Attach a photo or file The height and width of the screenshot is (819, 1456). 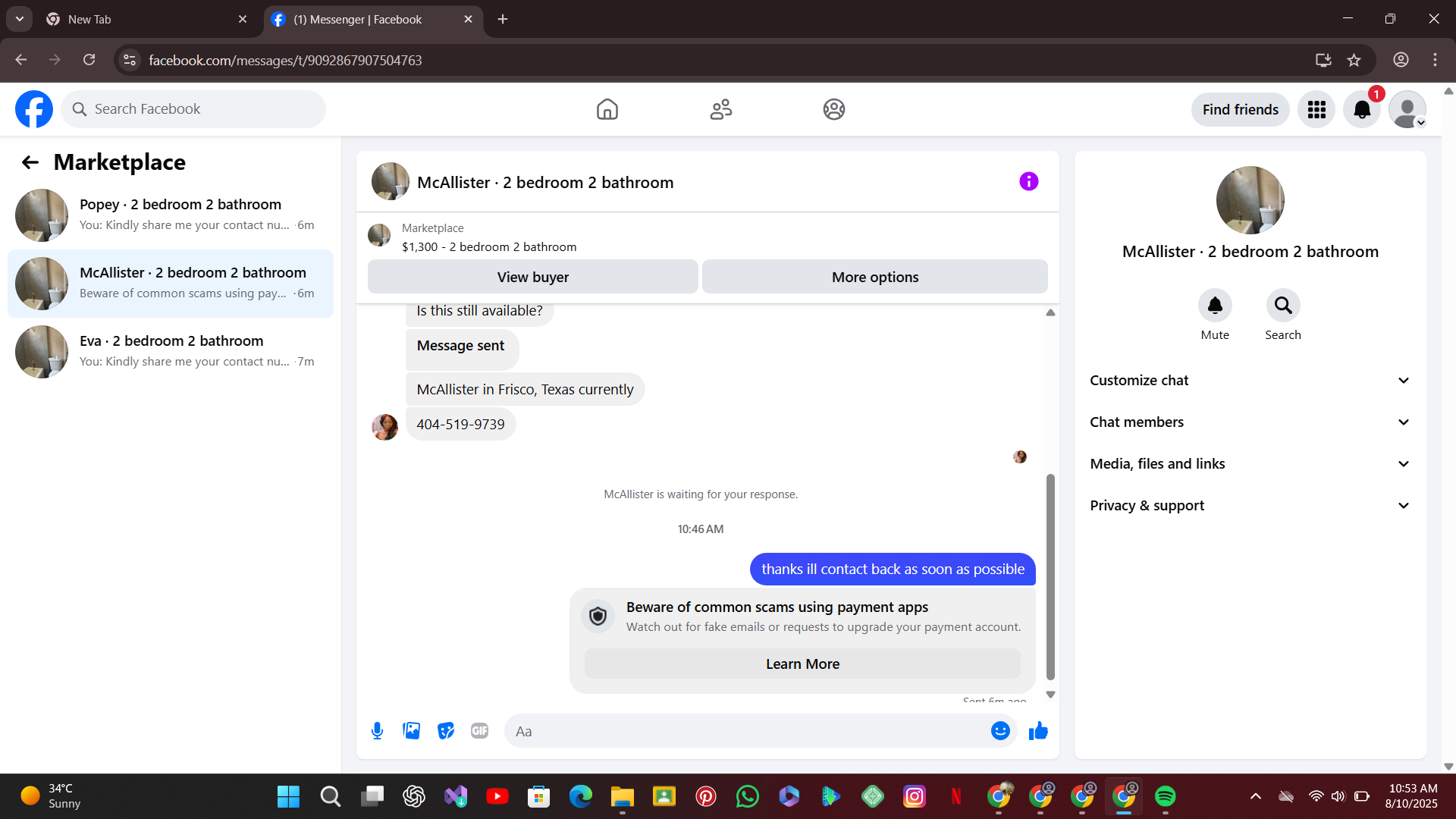tap(412, 731)
